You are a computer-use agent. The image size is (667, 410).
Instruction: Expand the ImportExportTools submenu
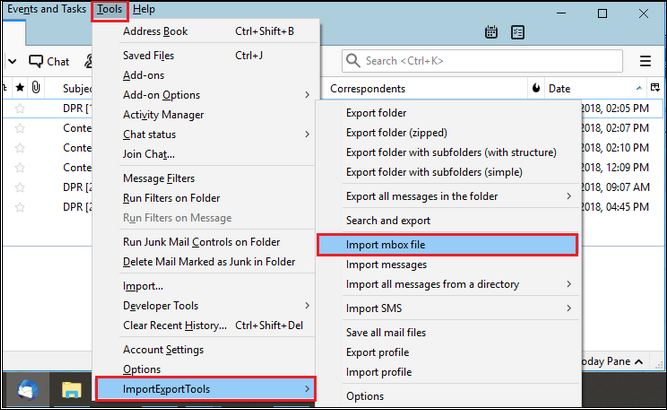pos(206,389)
